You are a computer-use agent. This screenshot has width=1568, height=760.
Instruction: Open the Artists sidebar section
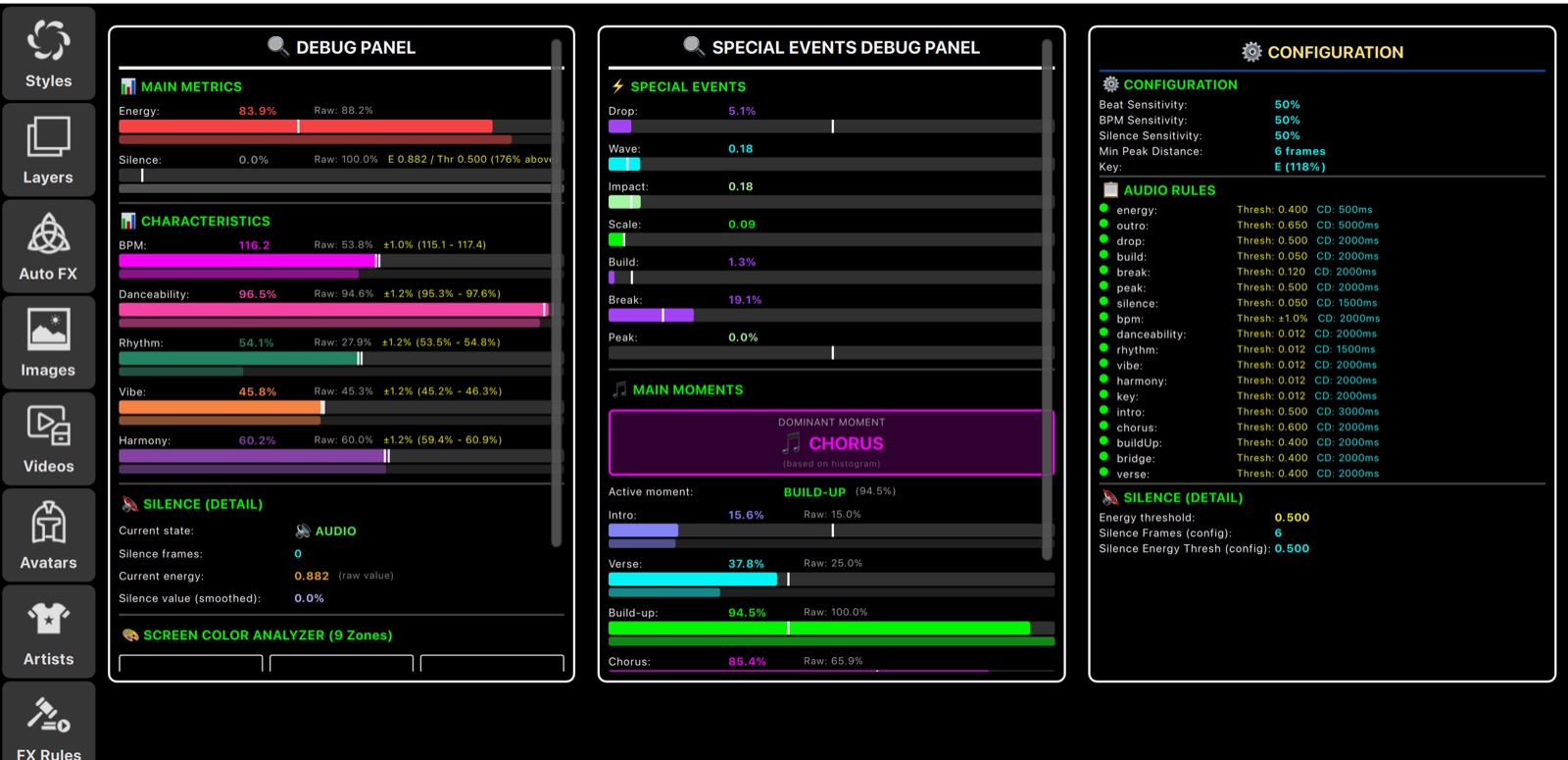(x=48, y=632)
